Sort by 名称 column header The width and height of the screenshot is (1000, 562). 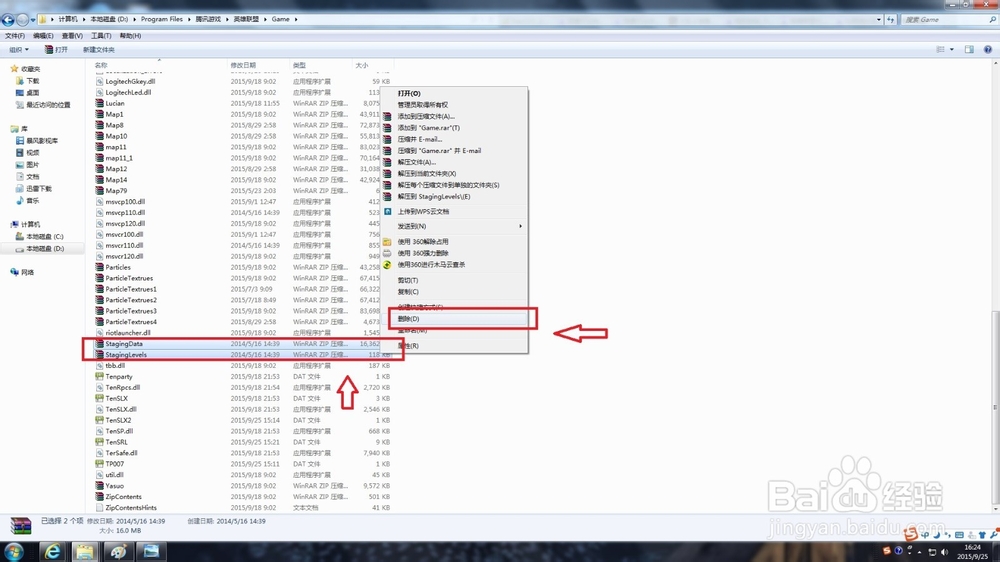101,65
